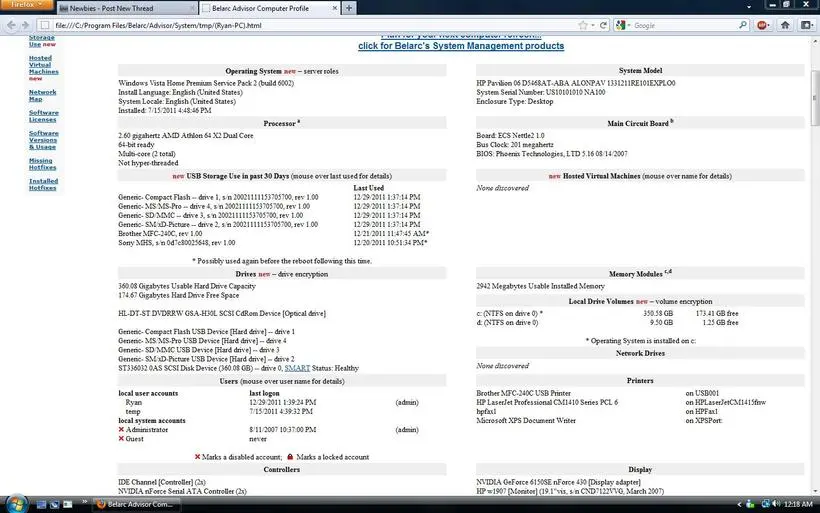Screen dimensions: 820x513
Task: Open the list all tabs dropdown arrow
Action: tap(749, 7)
